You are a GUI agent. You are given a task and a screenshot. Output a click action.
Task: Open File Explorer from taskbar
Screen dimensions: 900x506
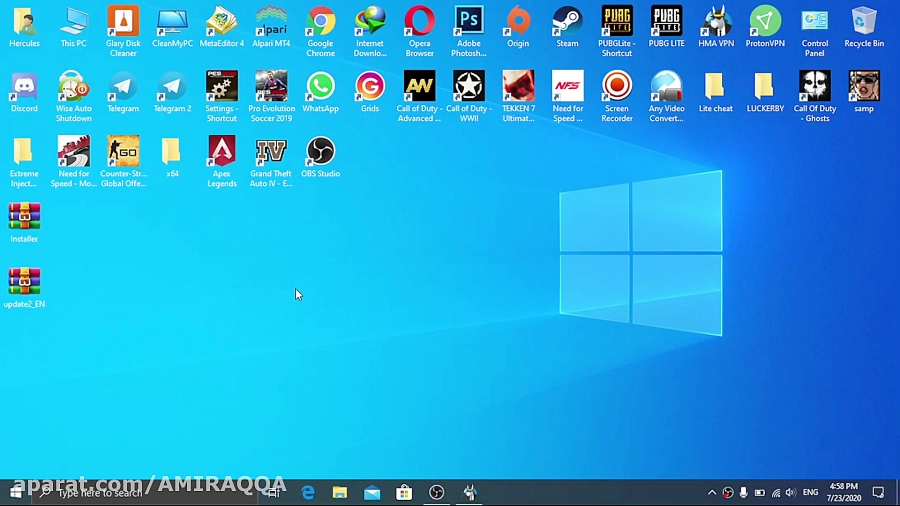tap(340, 493)
